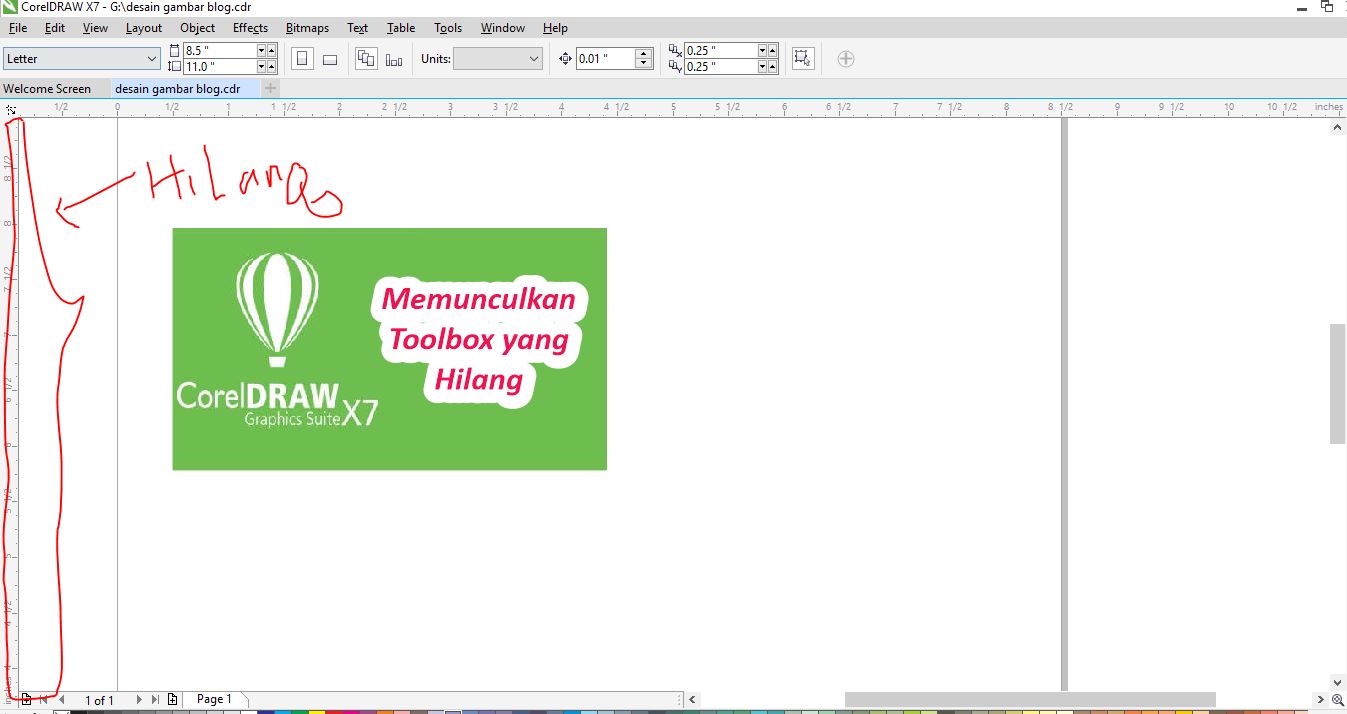
Task: Click vertical scrollbar down arrow
Action: 1338,682
